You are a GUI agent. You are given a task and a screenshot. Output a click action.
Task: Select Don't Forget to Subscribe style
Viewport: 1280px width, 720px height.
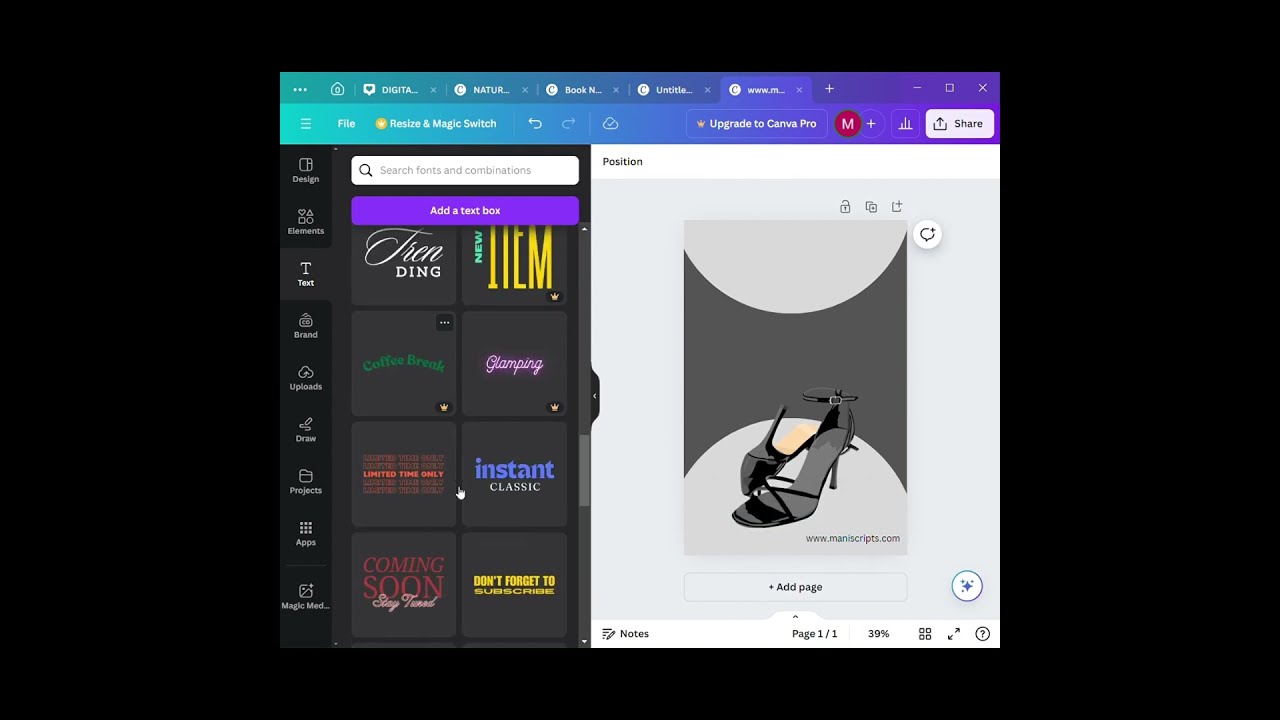(514, 585)
